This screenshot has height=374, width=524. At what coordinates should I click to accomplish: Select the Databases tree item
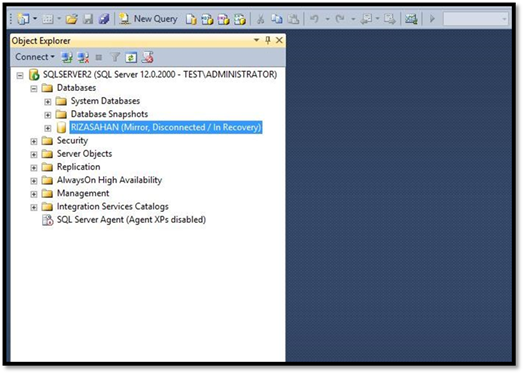pos(76,88)
